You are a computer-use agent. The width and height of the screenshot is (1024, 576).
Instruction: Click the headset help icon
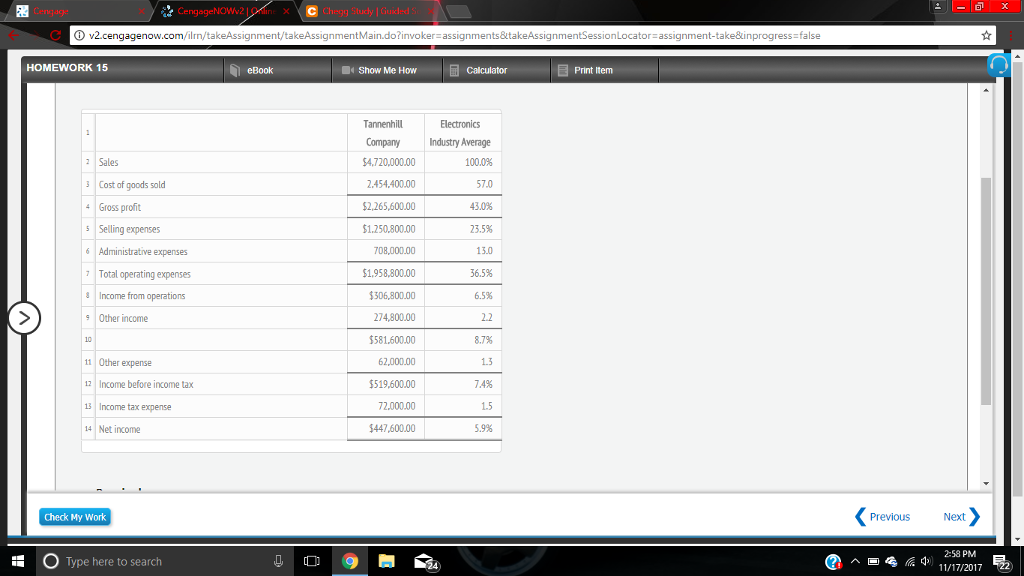[x=999, y=65]
